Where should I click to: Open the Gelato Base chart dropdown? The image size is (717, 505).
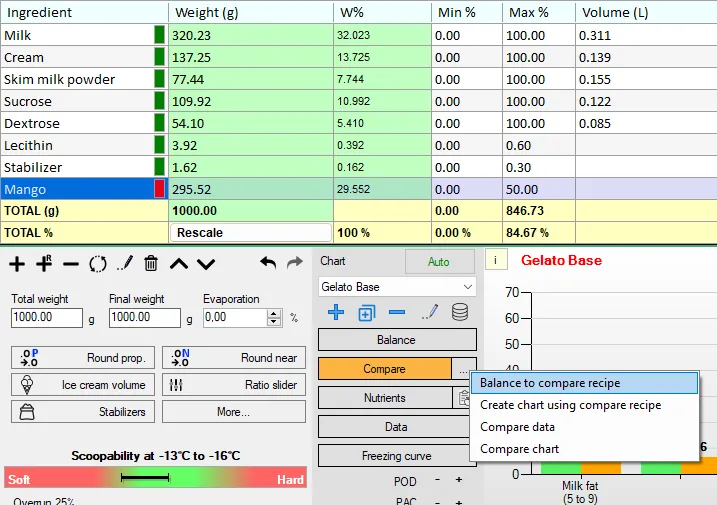coord(397,287)
